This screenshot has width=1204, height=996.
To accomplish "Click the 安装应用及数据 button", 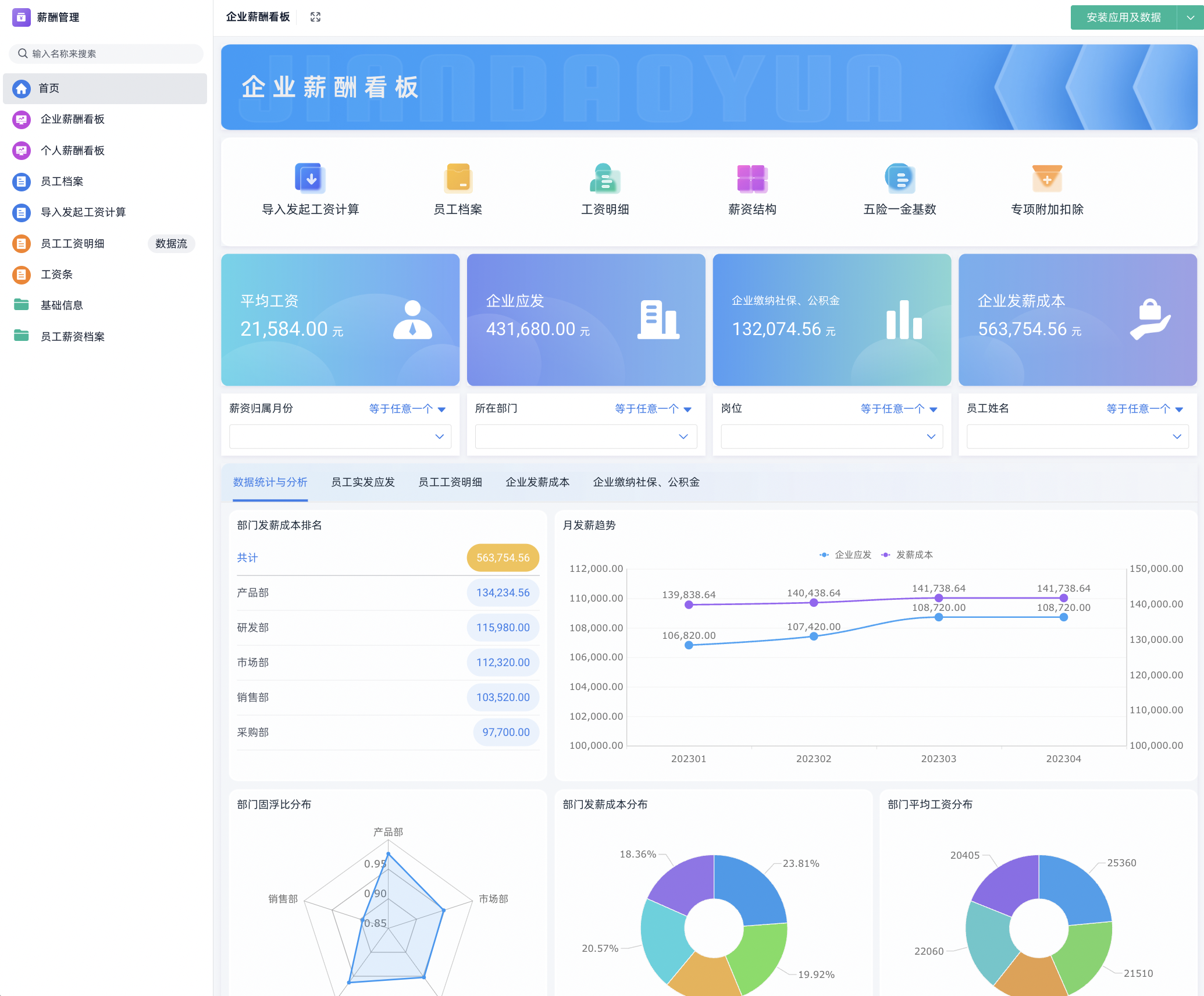I will point(1123,17).
